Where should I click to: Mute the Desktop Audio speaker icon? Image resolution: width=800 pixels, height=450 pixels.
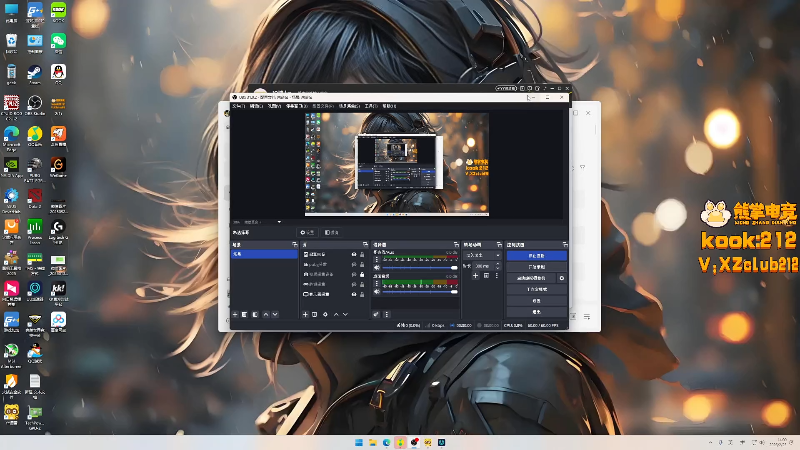[x=377, y=292]
